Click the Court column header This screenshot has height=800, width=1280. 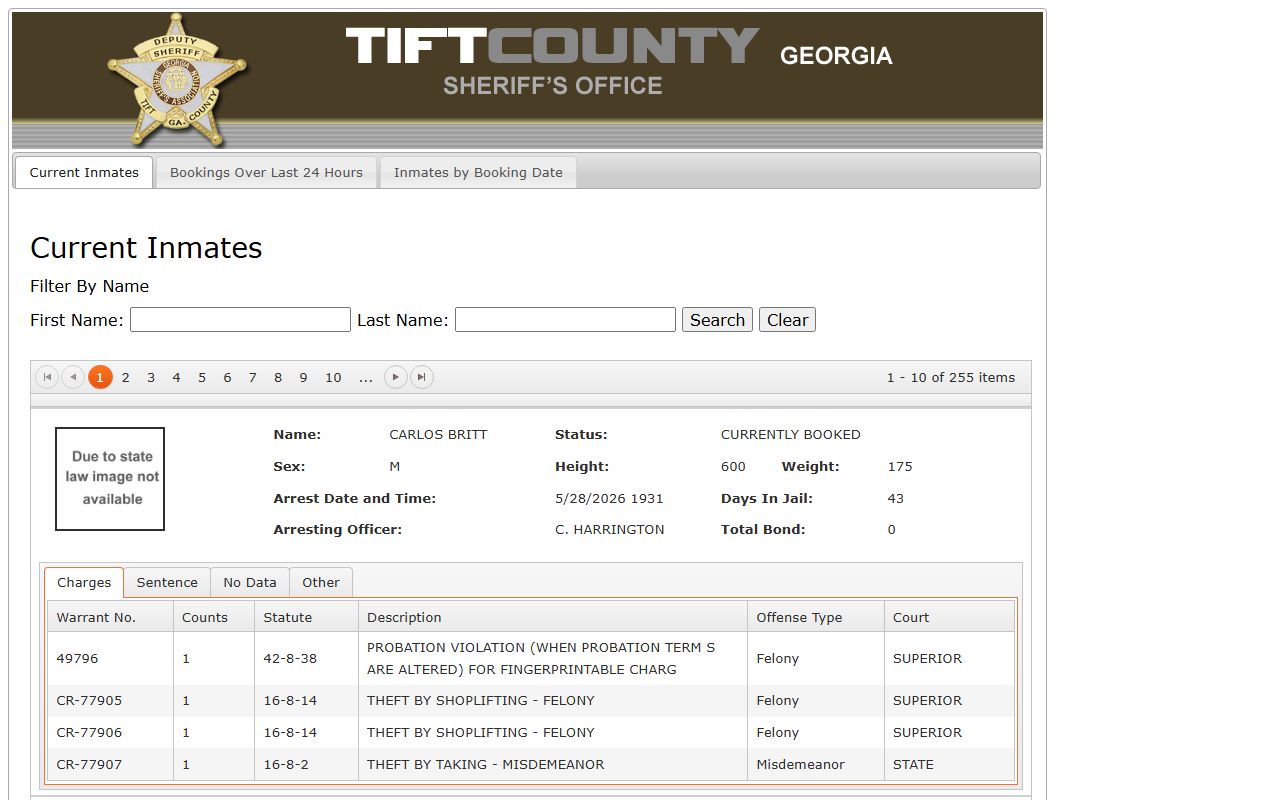(x=949, y=617)
